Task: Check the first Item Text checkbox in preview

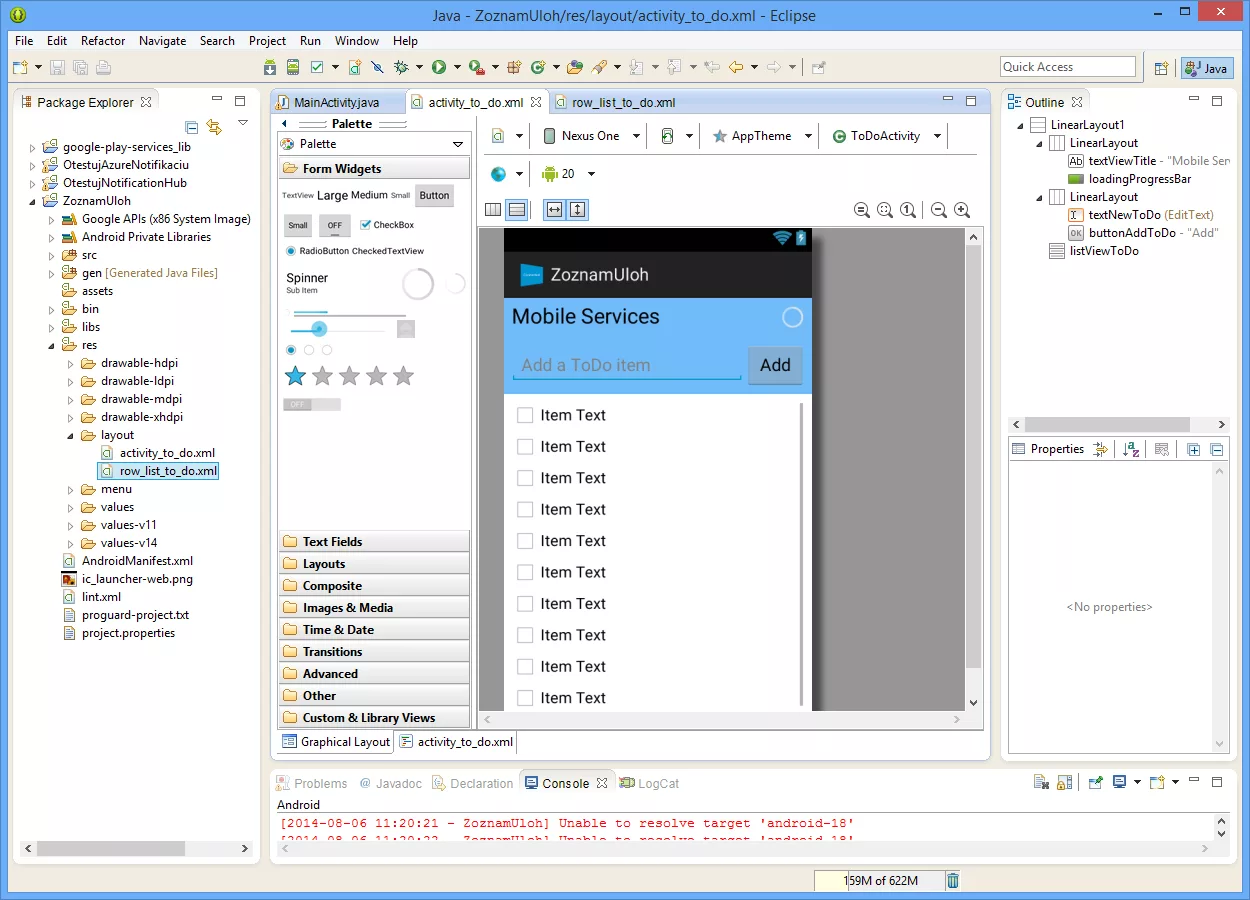Action: [525, 415]
